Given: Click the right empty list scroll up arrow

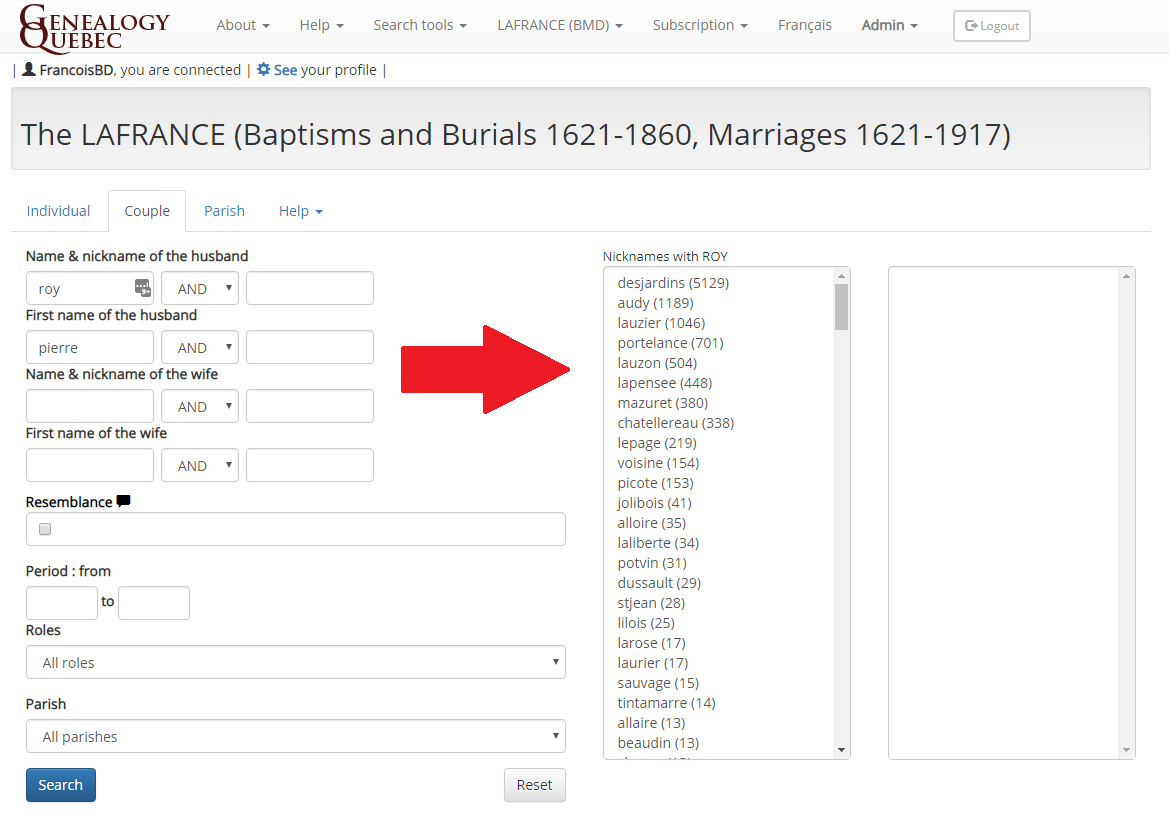Looking at the screenshot, I should click(1126, 276).
